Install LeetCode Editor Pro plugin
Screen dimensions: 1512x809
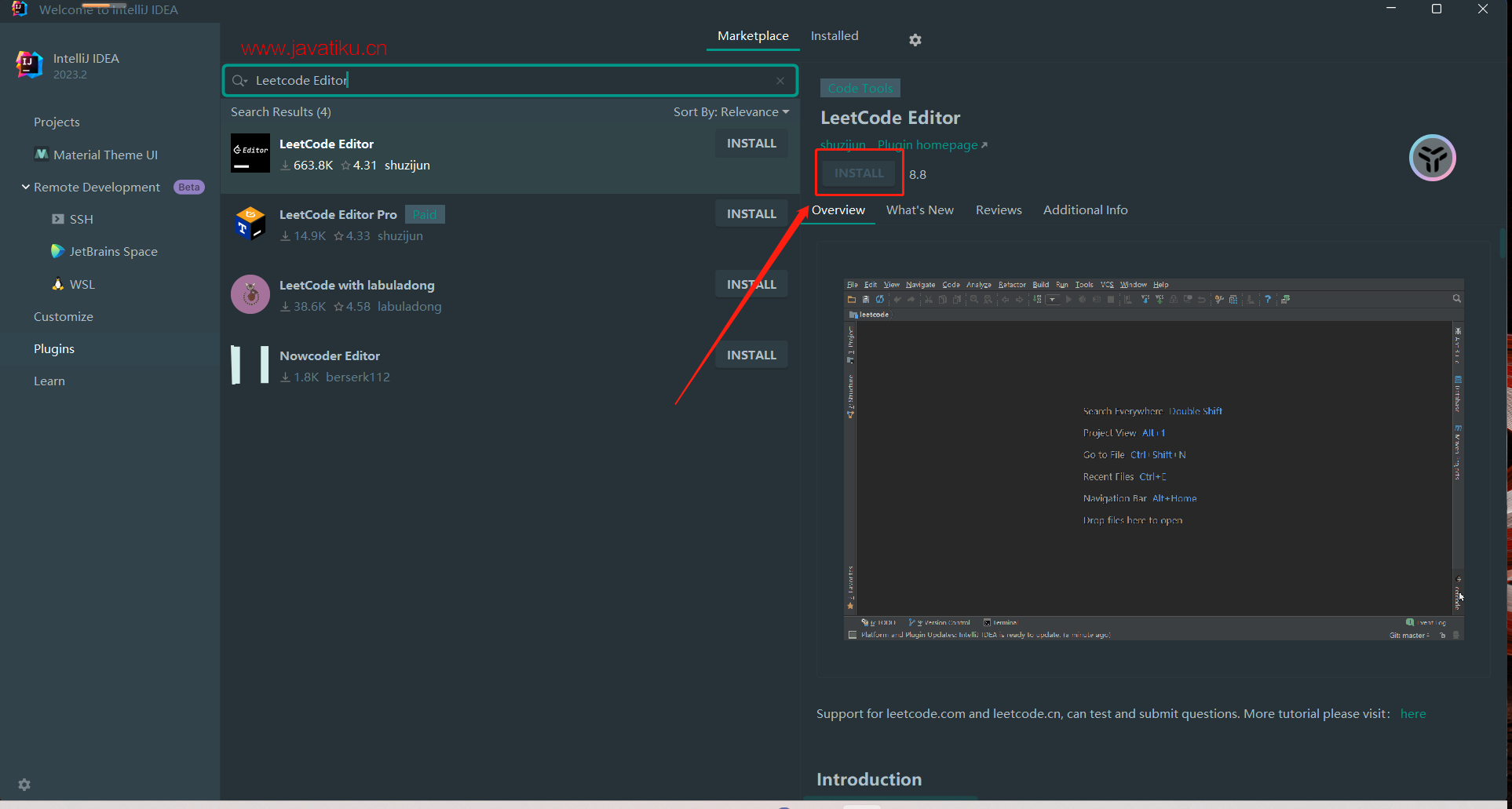point(751,214)
